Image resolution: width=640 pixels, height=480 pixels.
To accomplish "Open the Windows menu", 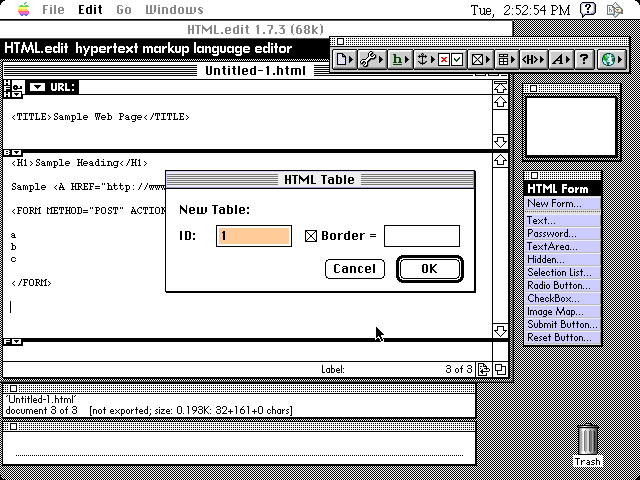I will pos(174,10).
